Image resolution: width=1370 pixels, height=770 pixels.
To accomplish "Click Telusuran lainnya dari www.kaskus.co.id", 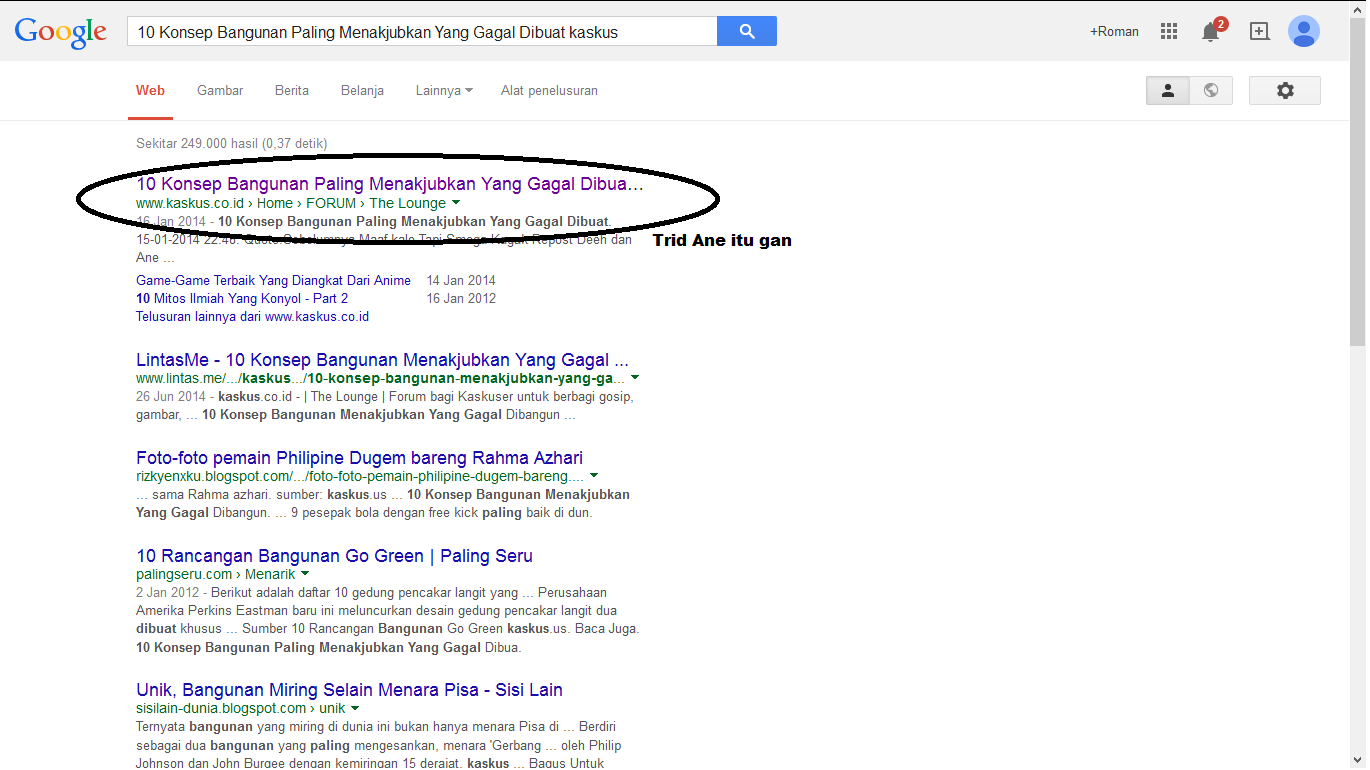I will [252, 316].
